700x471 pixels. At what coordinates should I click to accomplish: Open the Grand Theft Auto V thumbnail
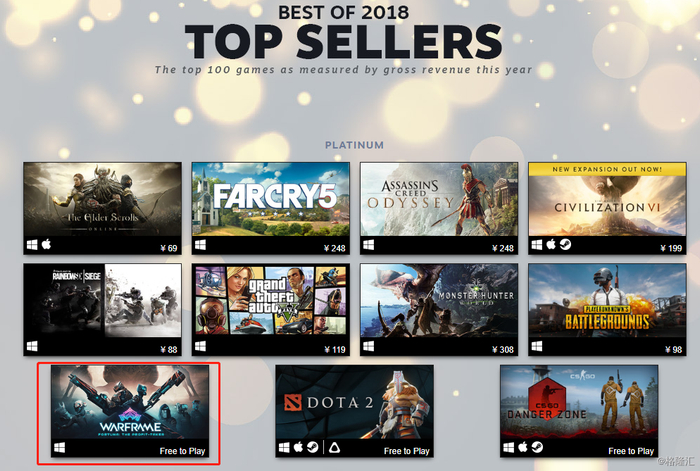[271, 300]
